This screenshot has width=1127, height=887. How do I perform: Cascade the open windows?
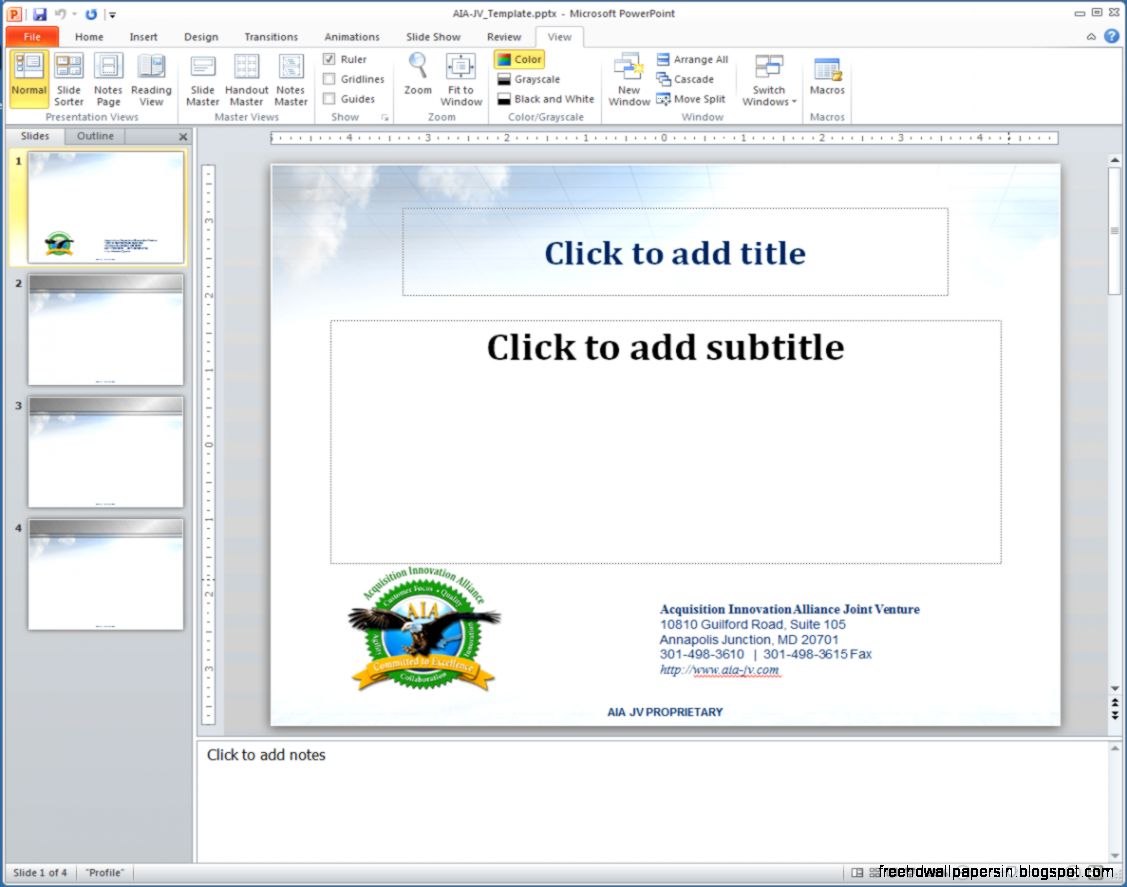click(x=685, y=79)
